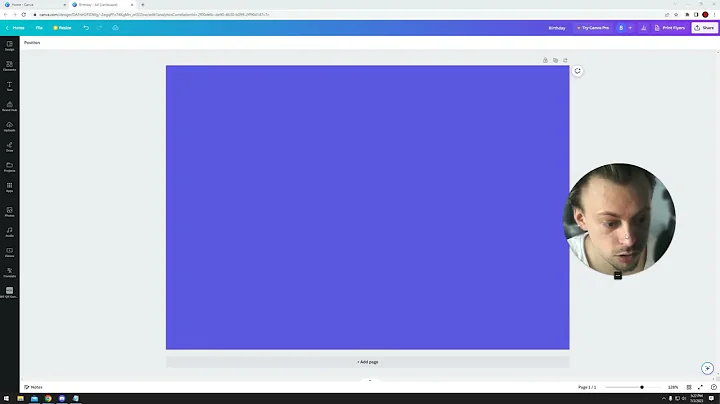
Task: Click the Print Flyers button
Action: point(669,28)
